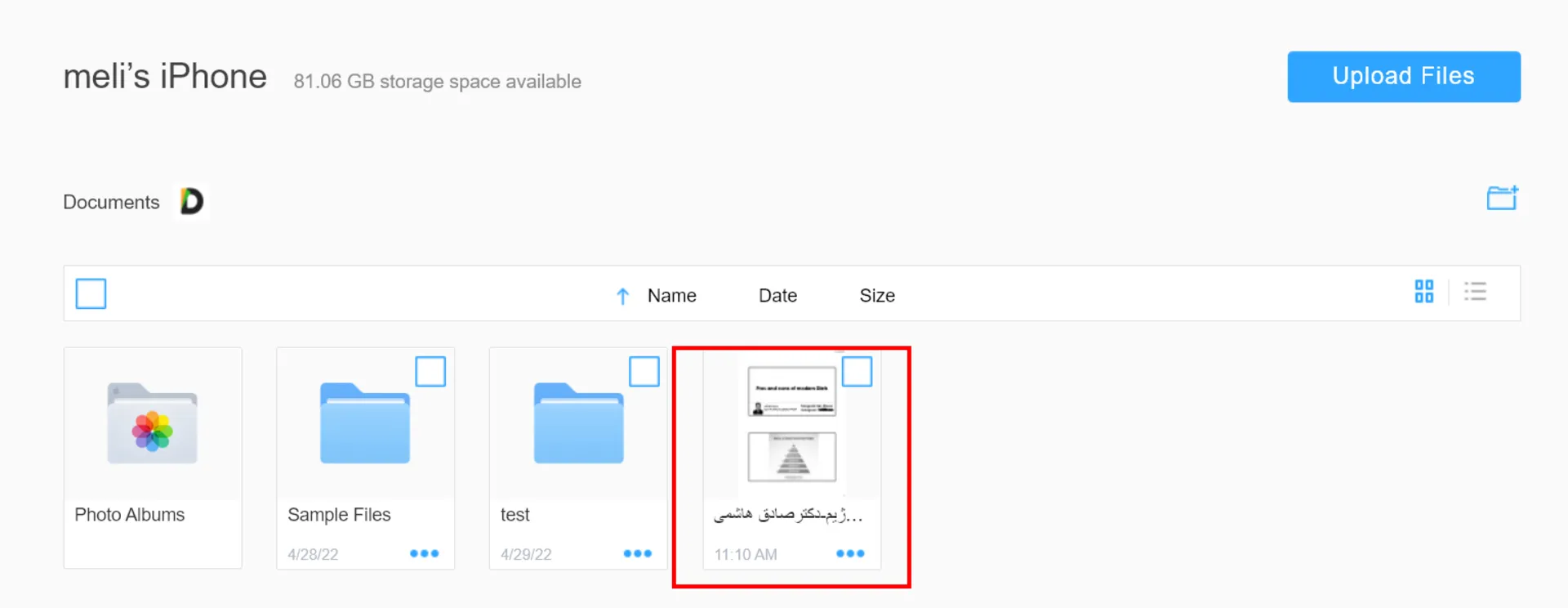Click the meli's iPhone device title
The image size is (1568, 608).
(165, 76)
